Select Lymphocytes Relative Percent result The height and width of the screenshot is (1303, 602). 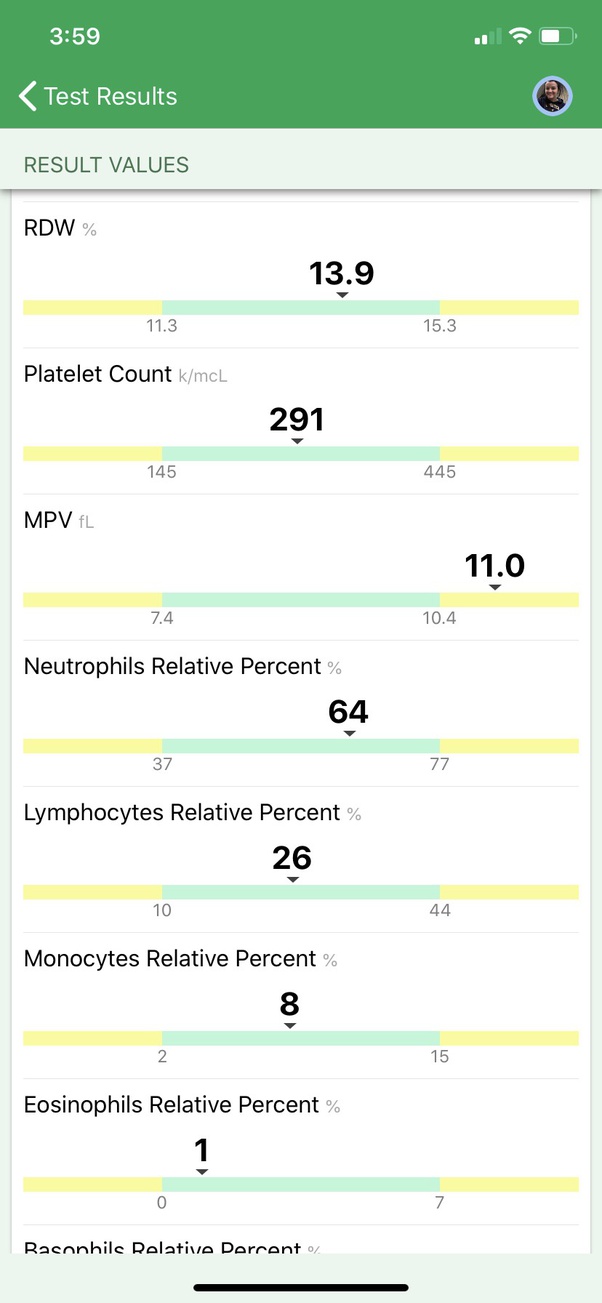tap(301, 860)
